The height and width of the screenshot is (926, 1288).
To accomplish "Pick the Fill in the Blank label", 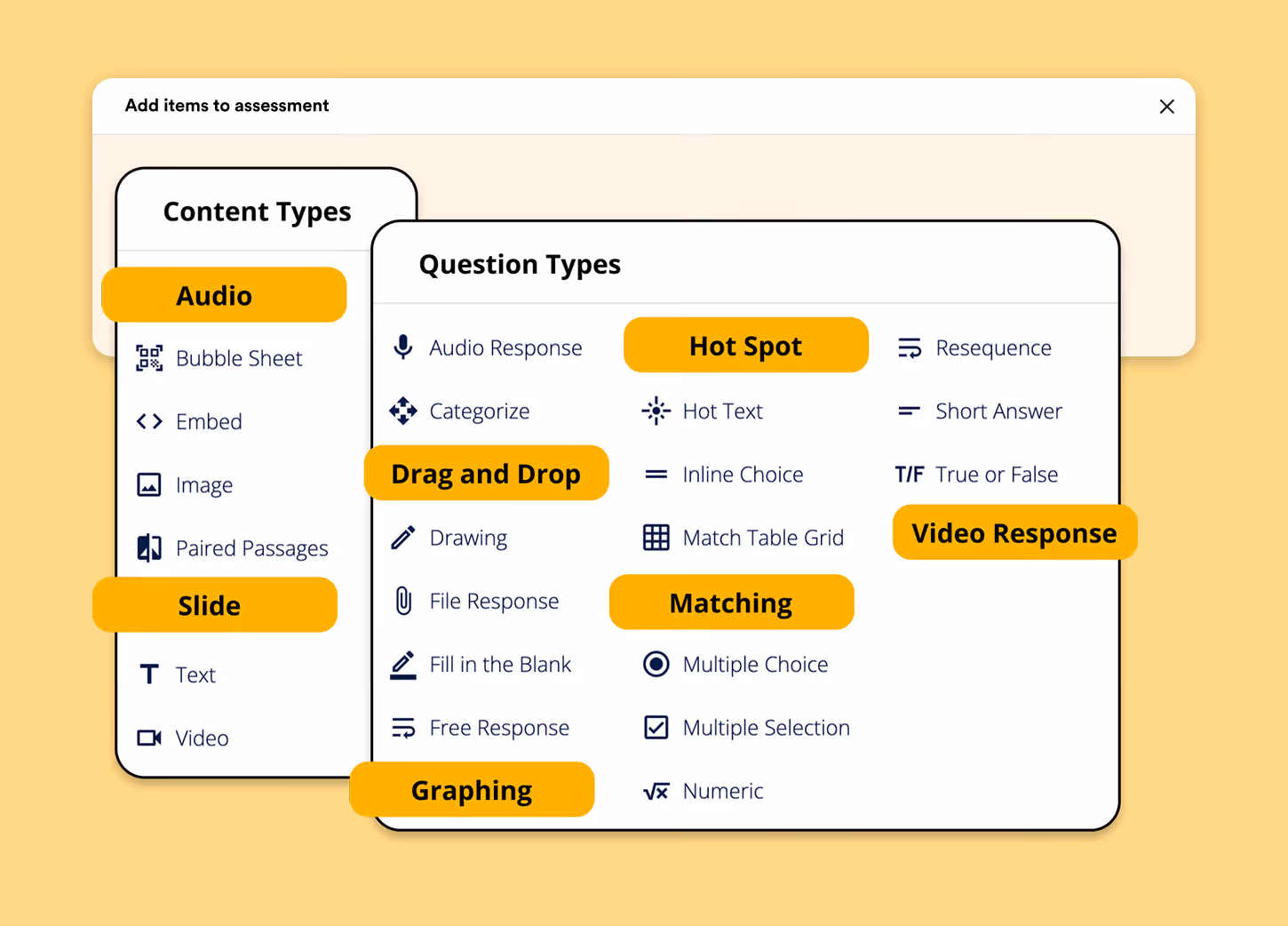I will pyautogui.click(x=500, y=664).
